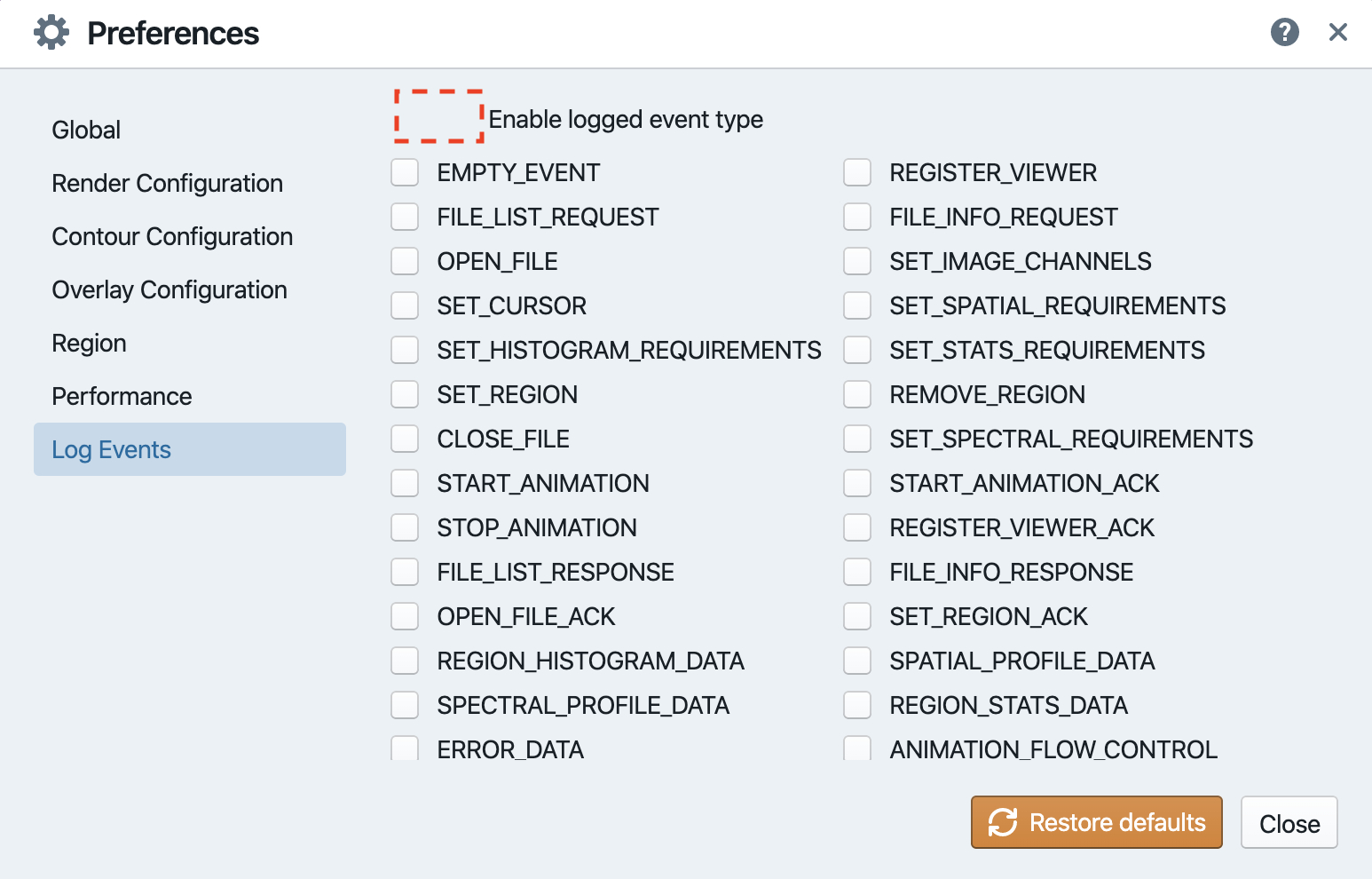Click the gear icon beside Preferences title
Image resolution: width=1372 pixels, height=879 pixels.
[51, 31]
